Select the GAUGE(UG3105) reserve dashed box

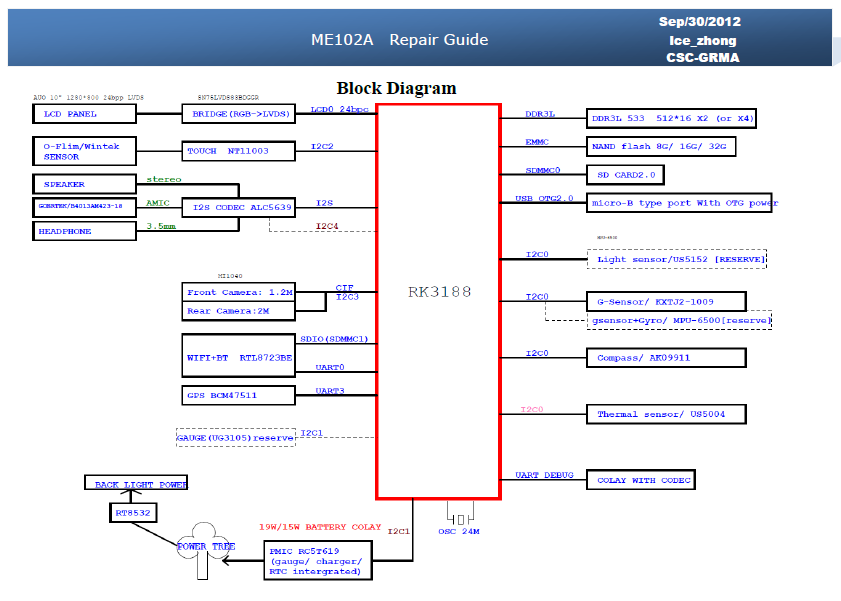236,437
